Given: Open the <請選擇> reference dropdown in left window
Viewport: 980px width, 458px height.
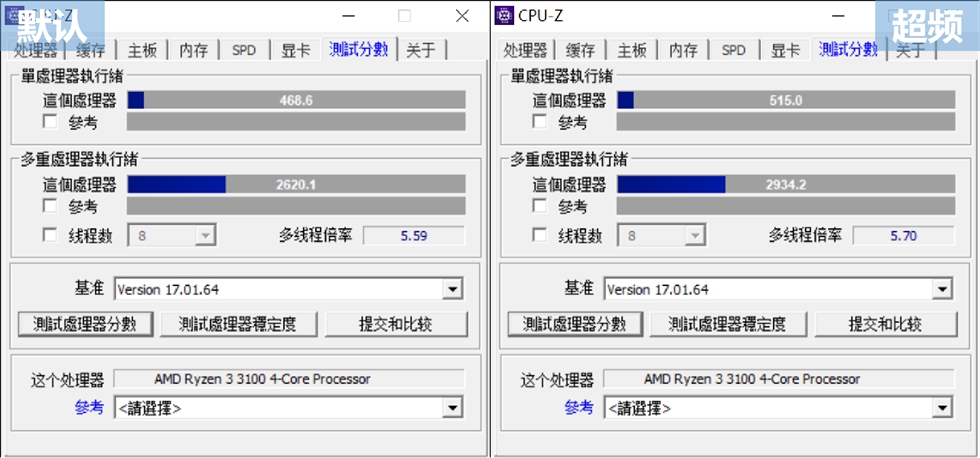Looking at the screenshot, I should pyautogui.click(x=452, y=408).
